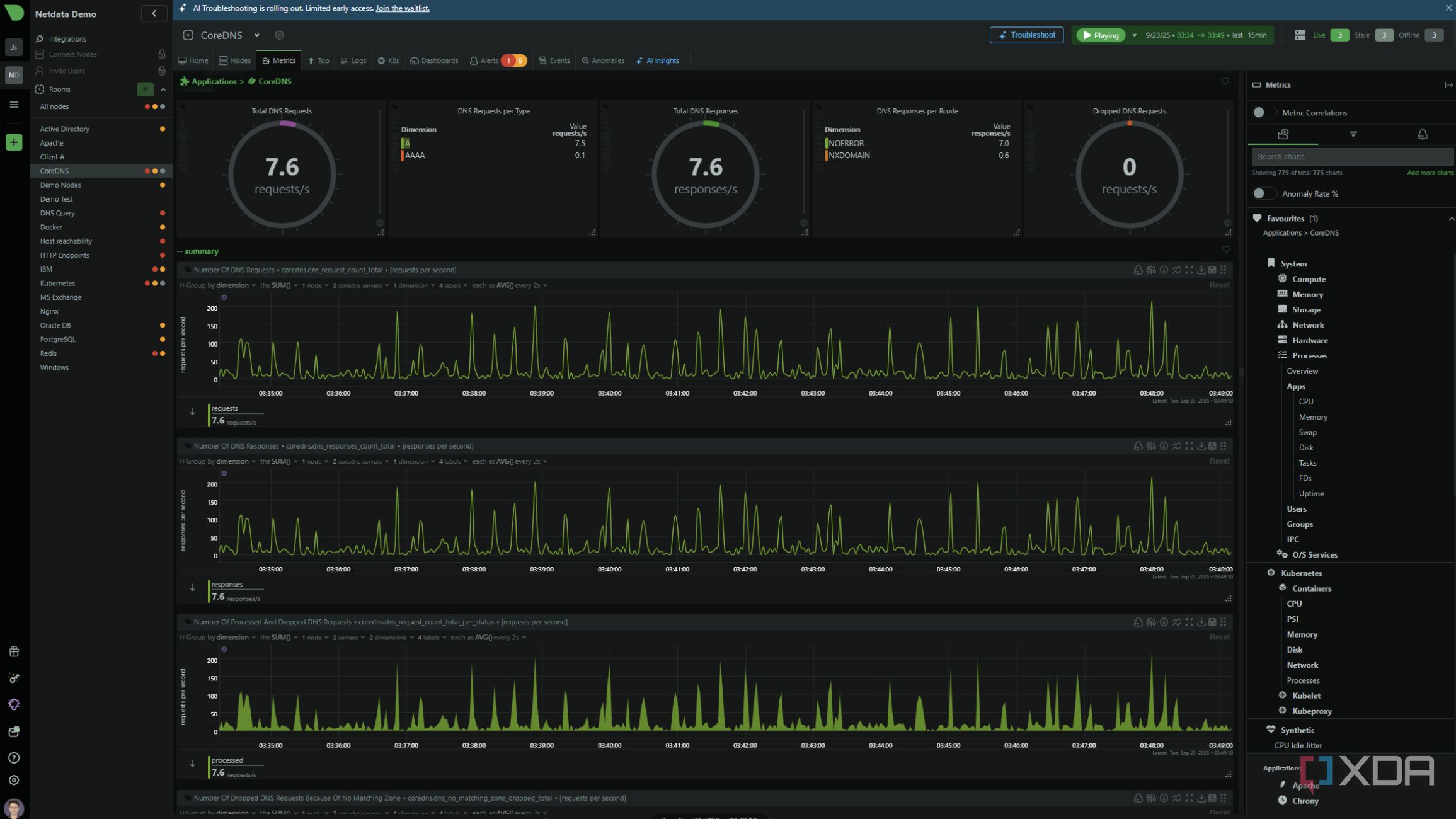Select Kubernetes room in sidebar
The height and width of the screenshot is (819, 1456).
tap(101, 283)
